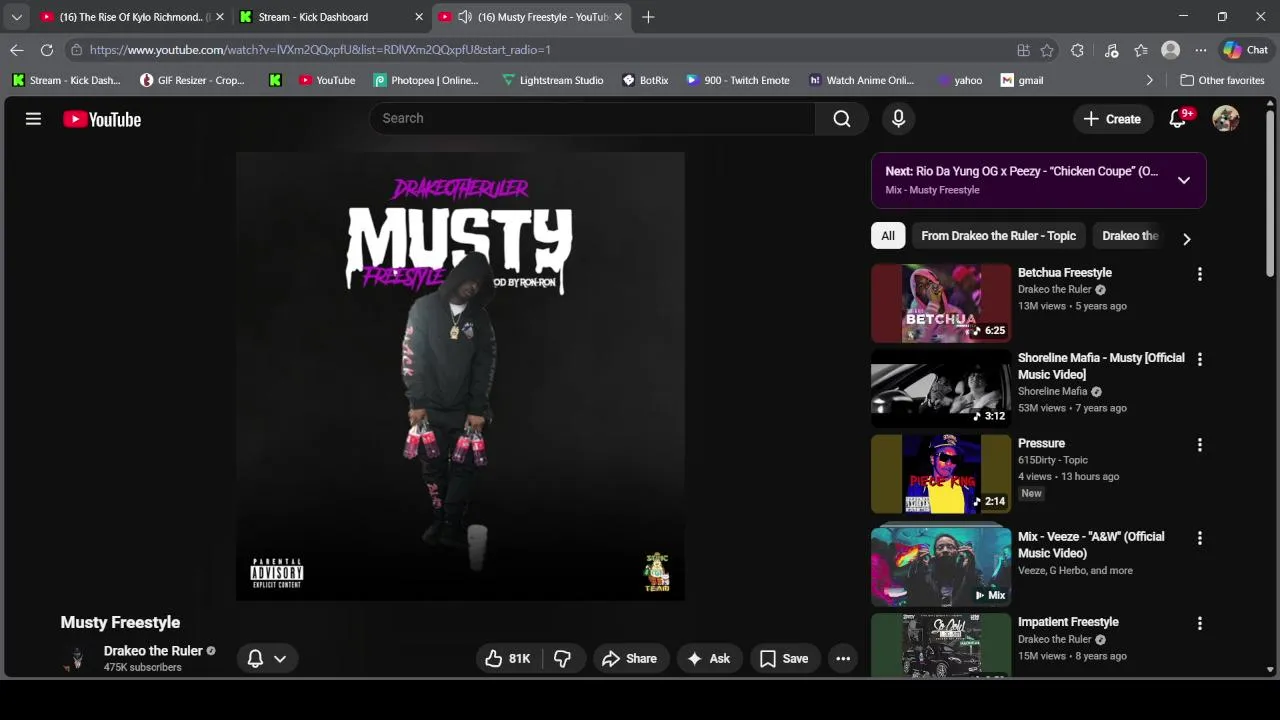
Task: Select From Drakeo the Ruler - Topic chip
Action: (998, 236)
